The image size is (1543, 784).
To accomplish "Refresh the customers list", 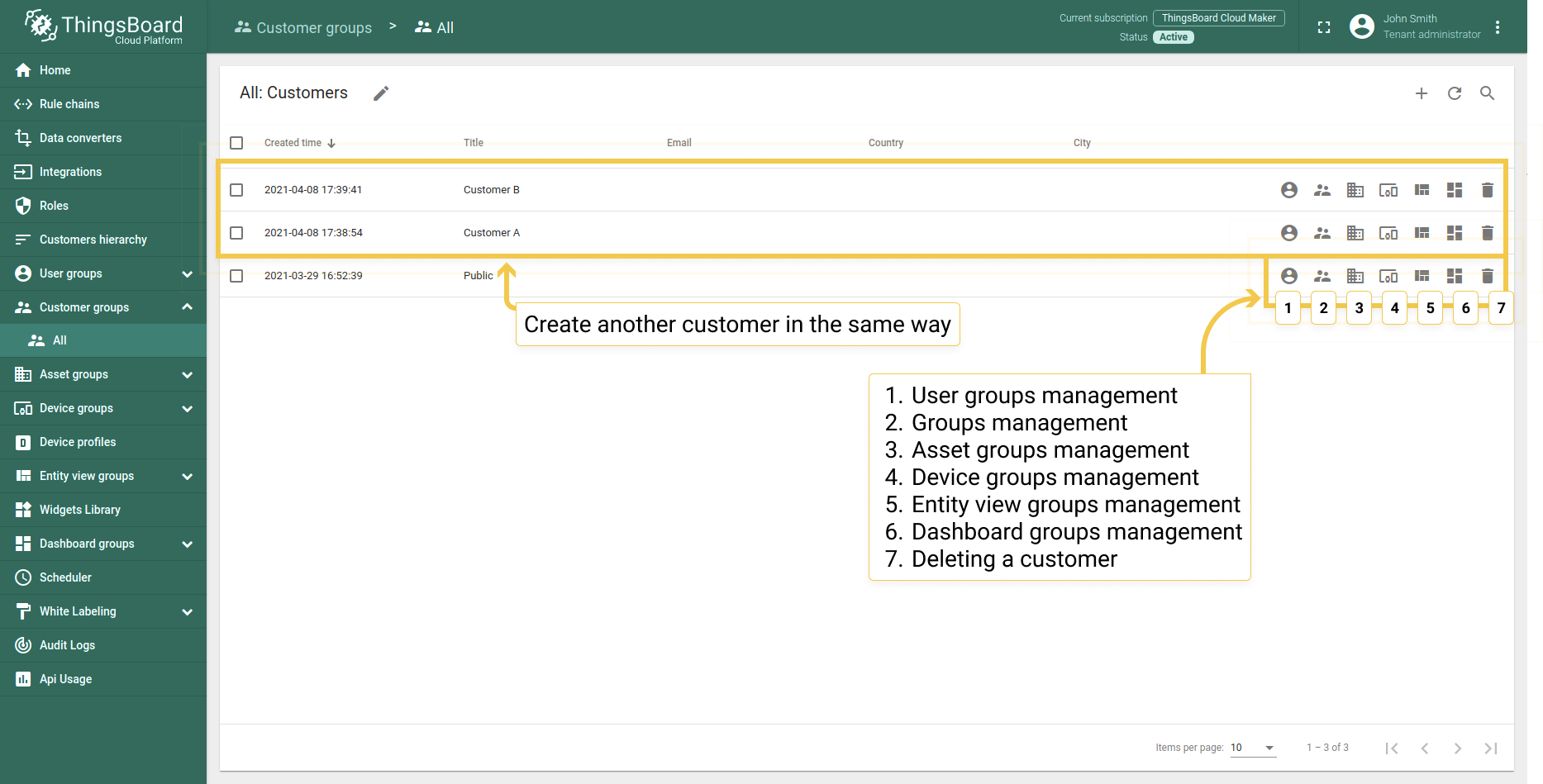I will (1454, 93).
